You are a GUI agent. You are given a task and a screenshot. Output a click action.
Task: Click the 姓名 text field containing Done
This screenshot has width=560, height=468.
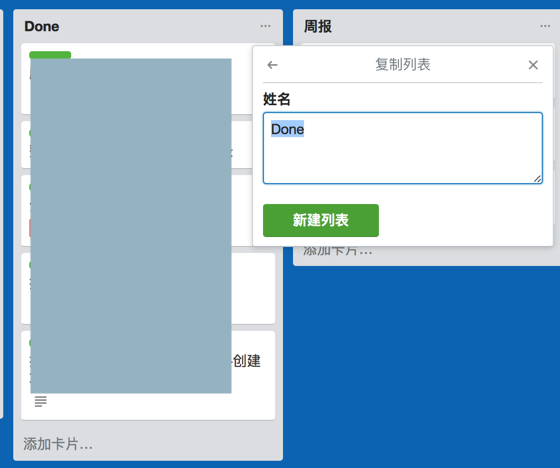[x=403, y=148]
